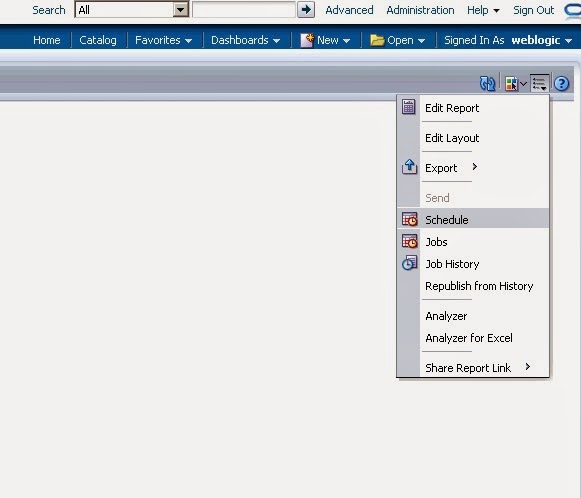Click the search go arrow button

[306, 10]
